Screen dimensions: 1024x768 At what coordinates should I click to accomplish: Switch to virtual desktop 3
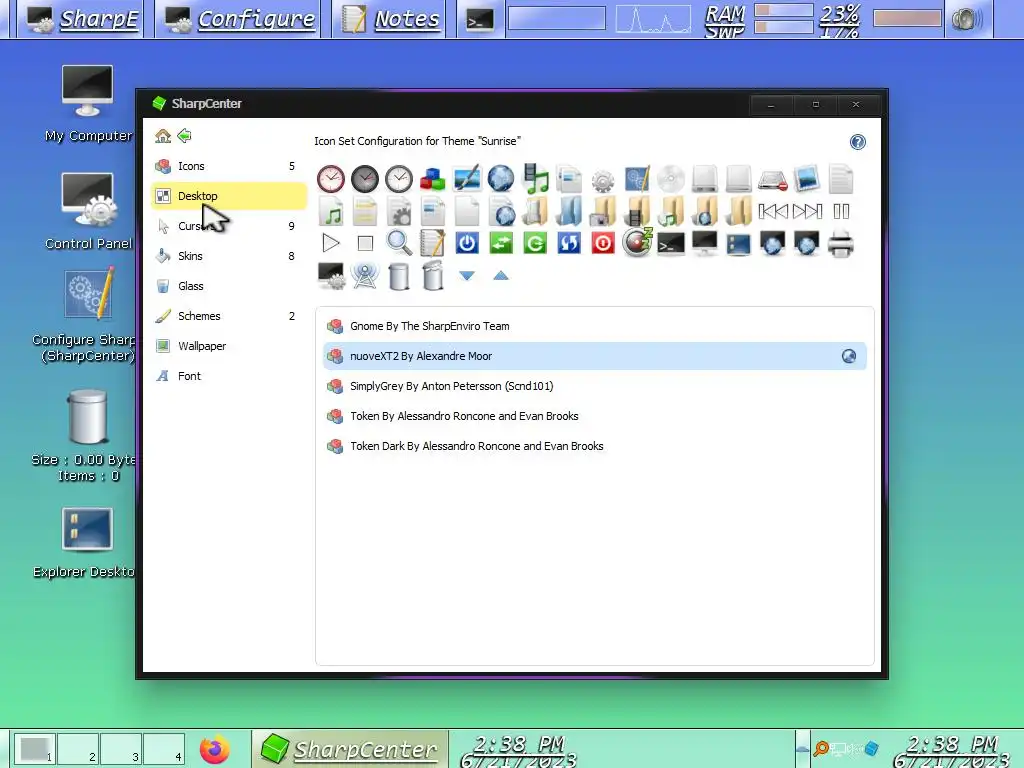(121, 748)
